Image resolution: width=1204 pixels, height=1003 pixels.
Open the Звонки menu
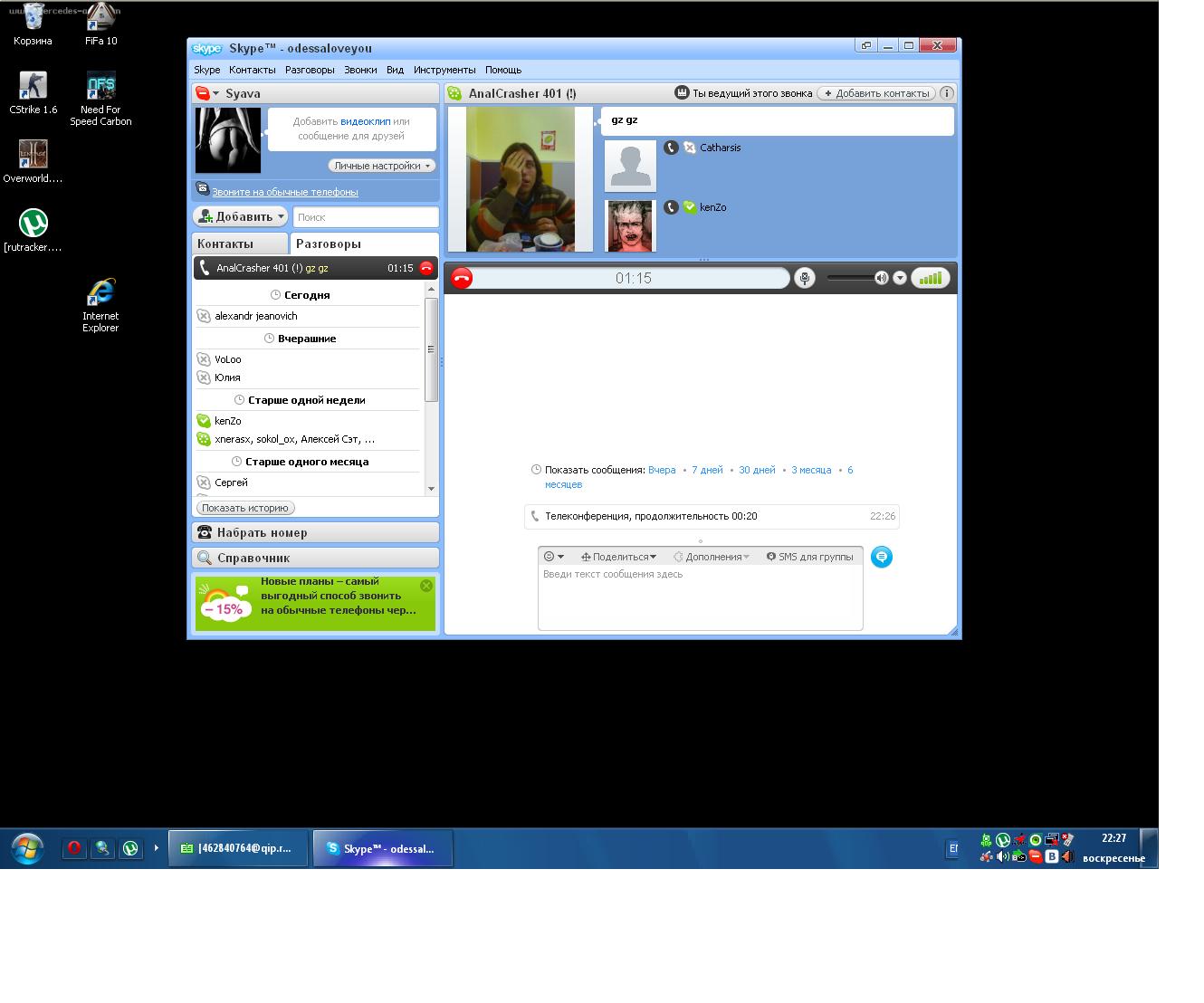pyautogui.click(x=360, y=70)
